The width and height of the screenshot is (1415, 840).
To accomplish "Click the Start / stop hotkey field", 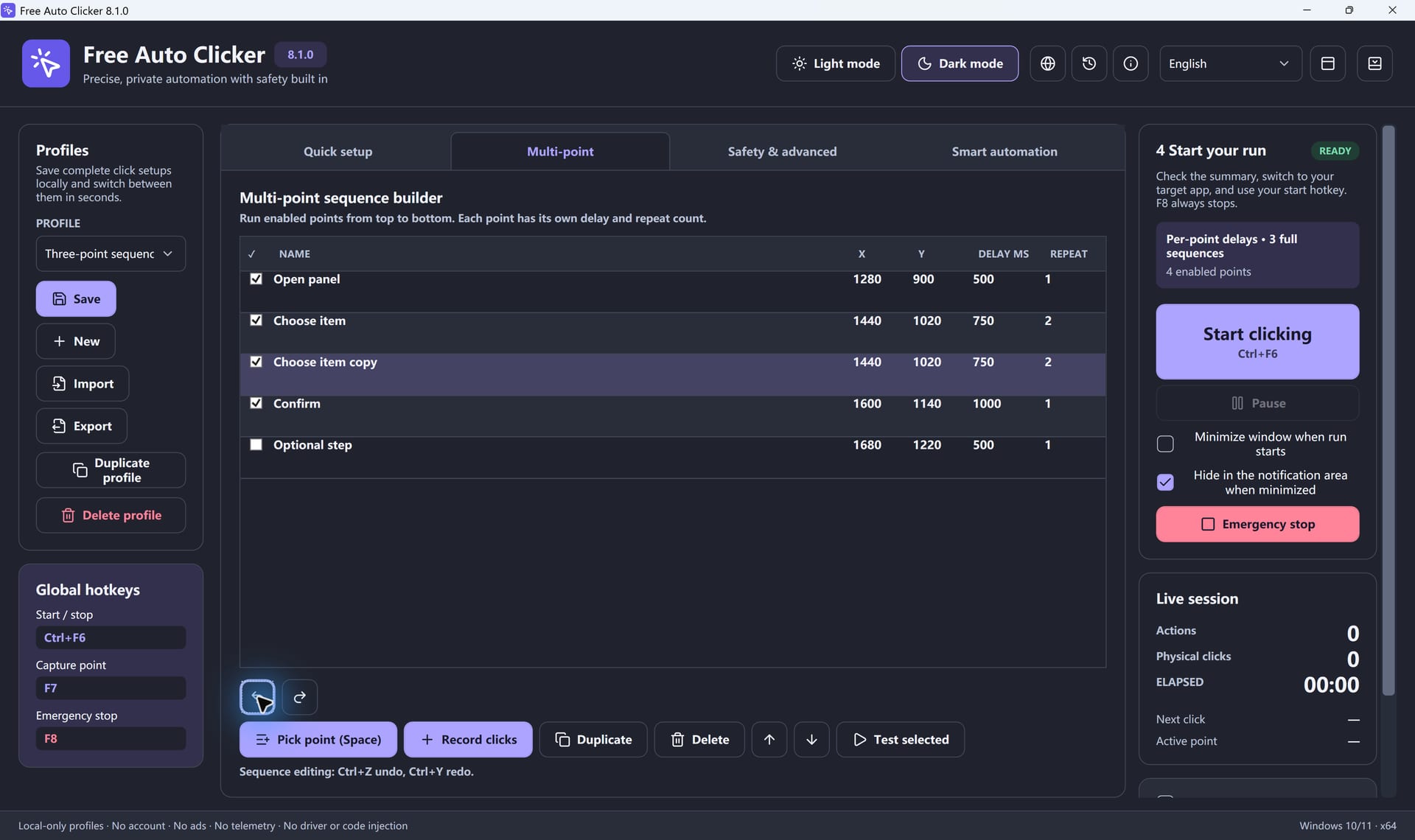I will point(111,637).
